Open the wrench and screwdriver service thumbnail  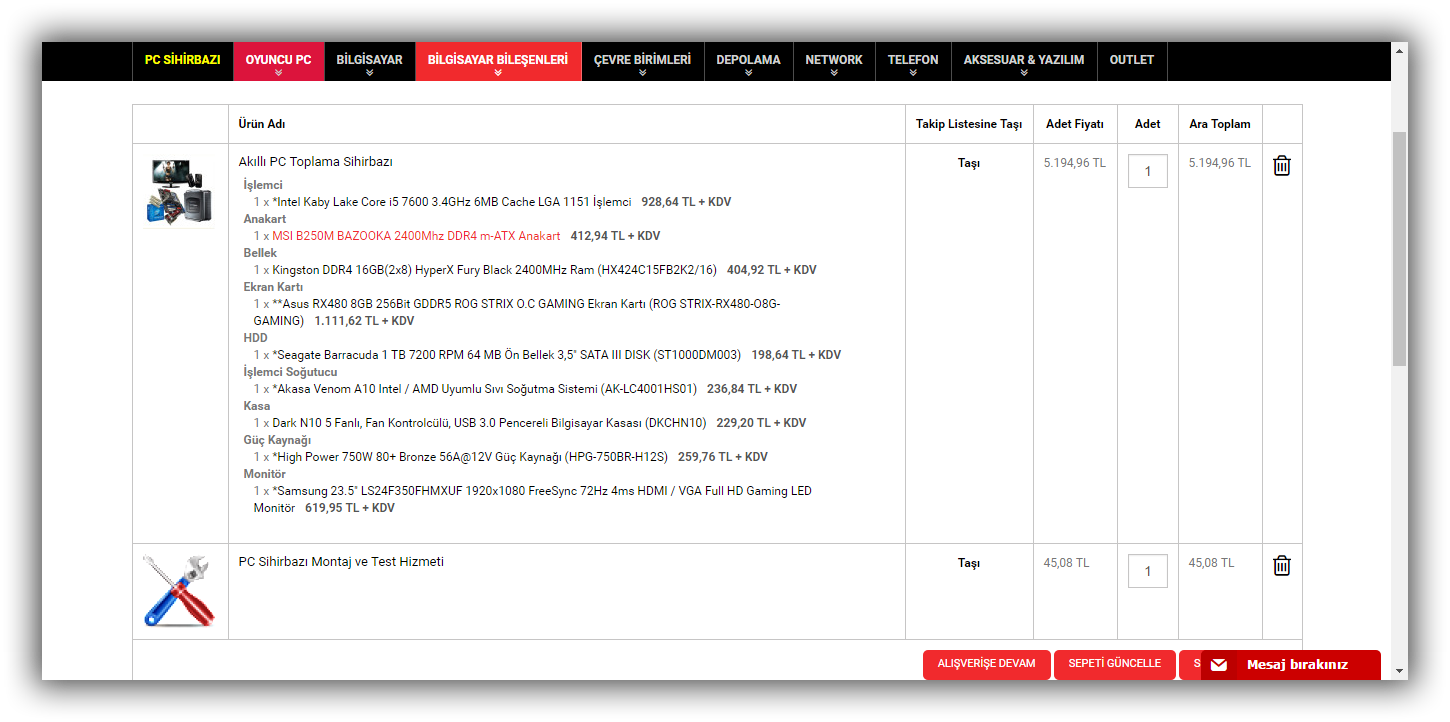click(180, 591)
